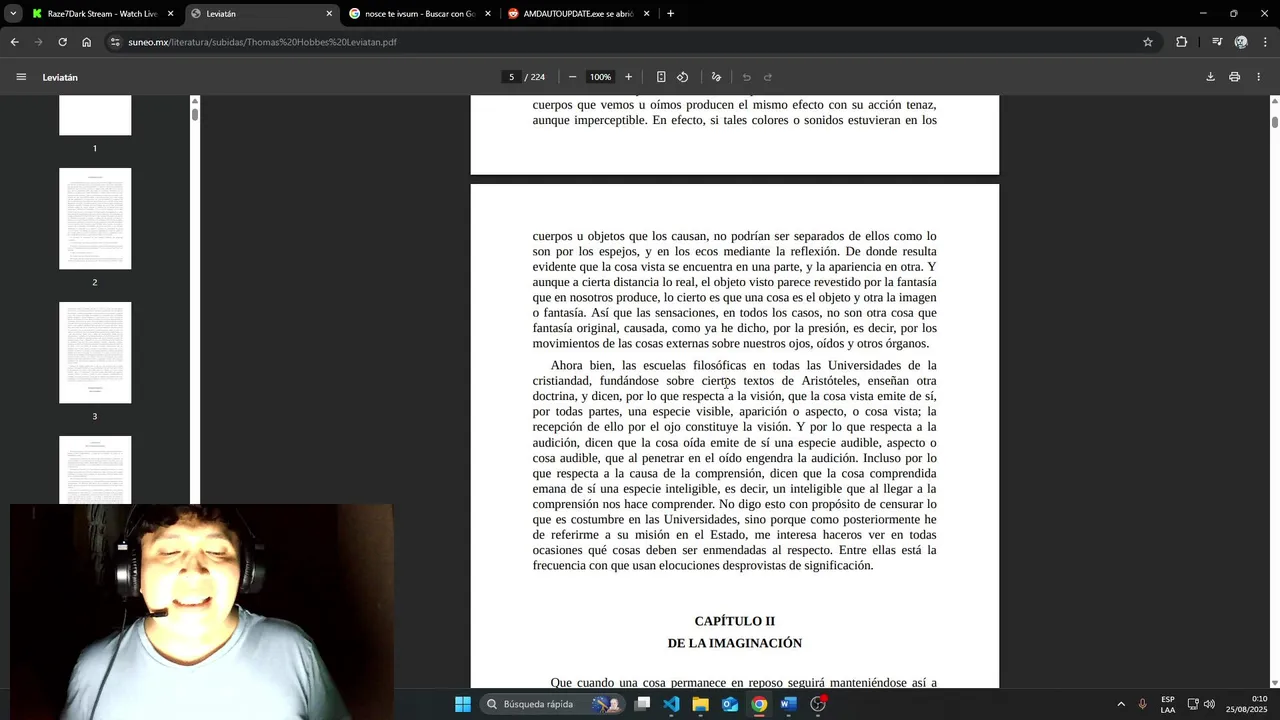Screen dimensions: 1280x720
Task: Activate the annotation draw tool
Action: tap(716, 77)
